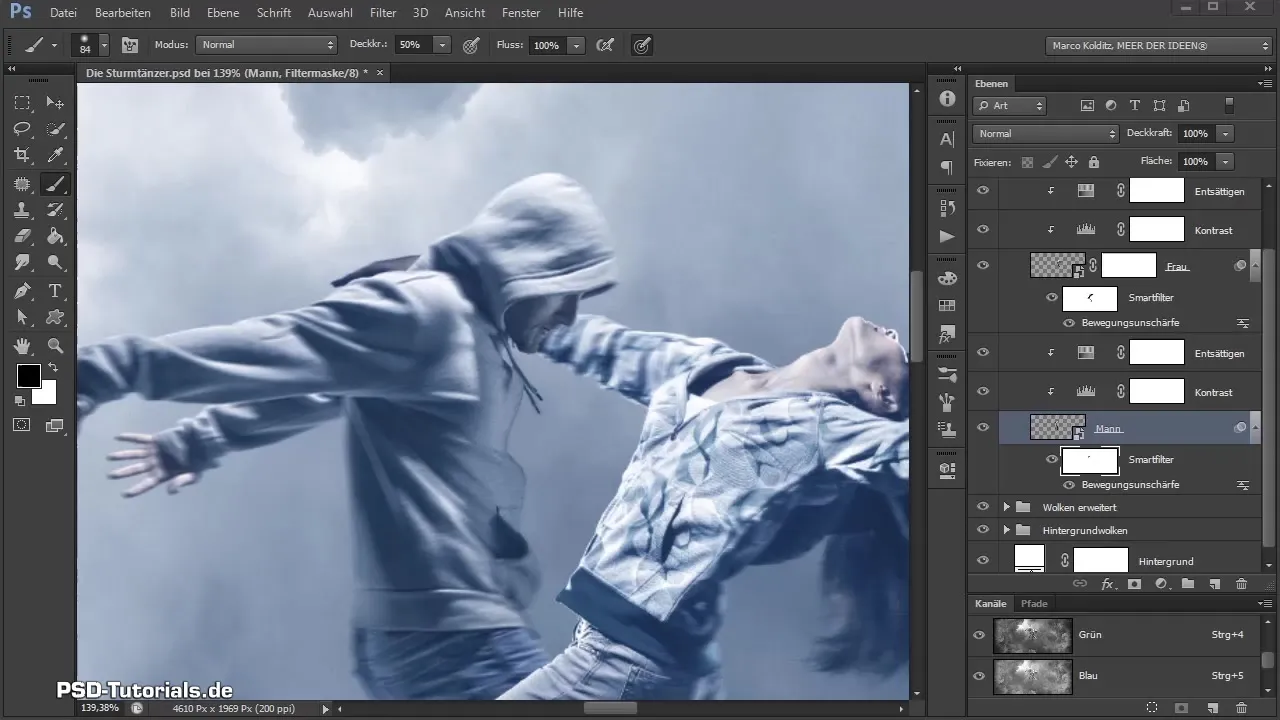Select the Type tool

(56, 291)
